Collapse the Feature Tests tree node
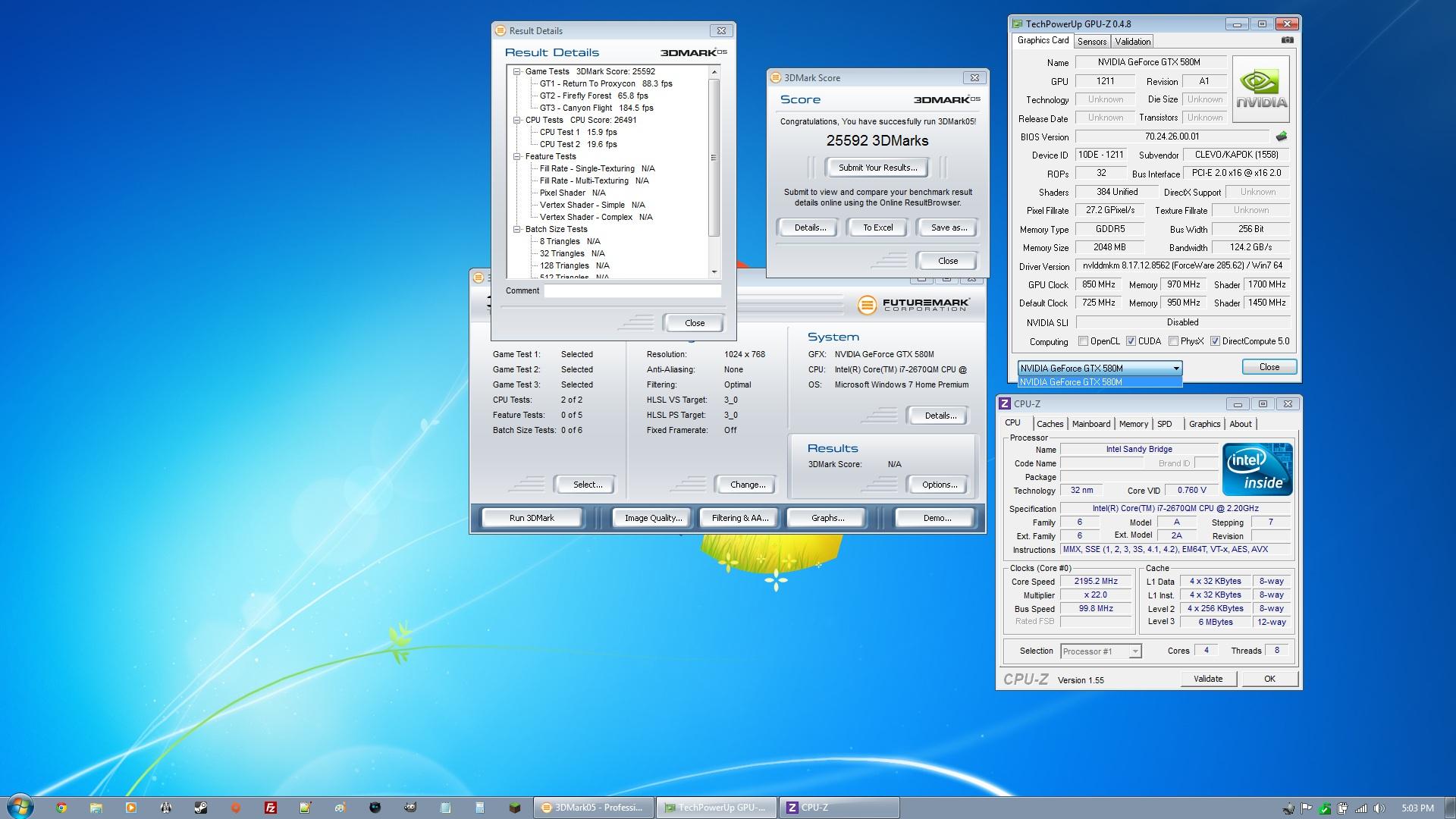The width and height of the screenshot is (1456, 819). click(x=517, y=156)
